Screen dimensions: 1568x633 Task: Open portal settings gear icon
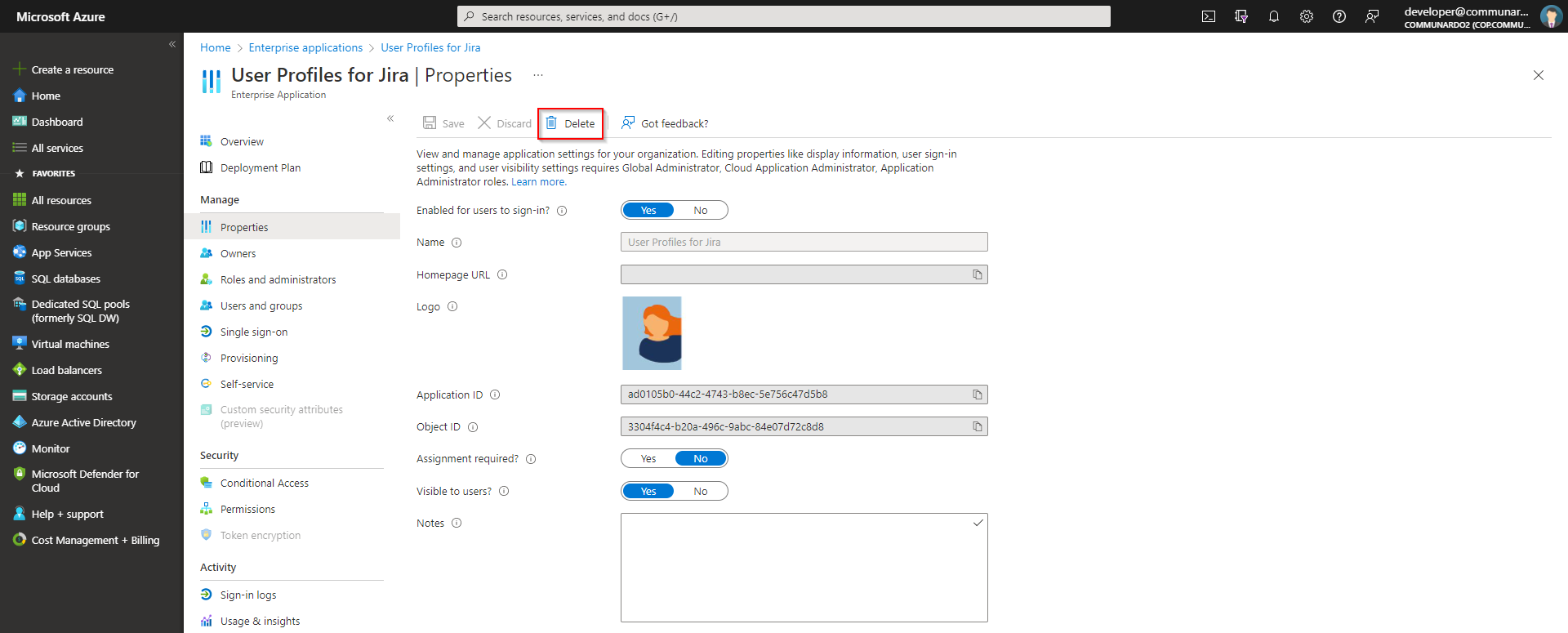coord(1307,16)
